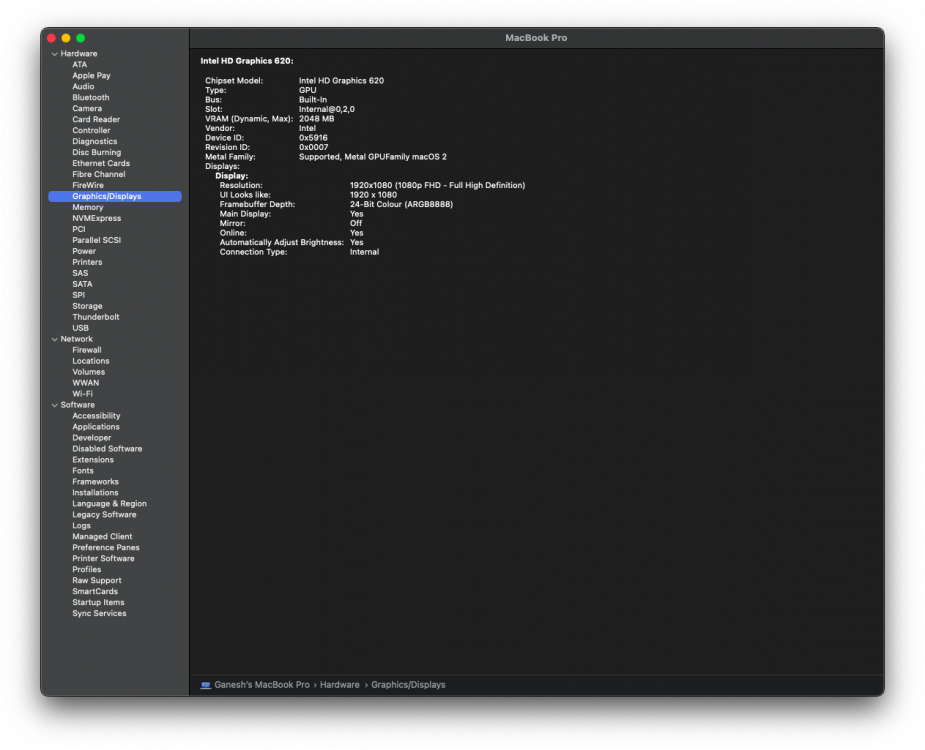This screenshot has width=925, height=750.
Task: Select the highlighted Graphics/Displays item
Action: (115, 196)
